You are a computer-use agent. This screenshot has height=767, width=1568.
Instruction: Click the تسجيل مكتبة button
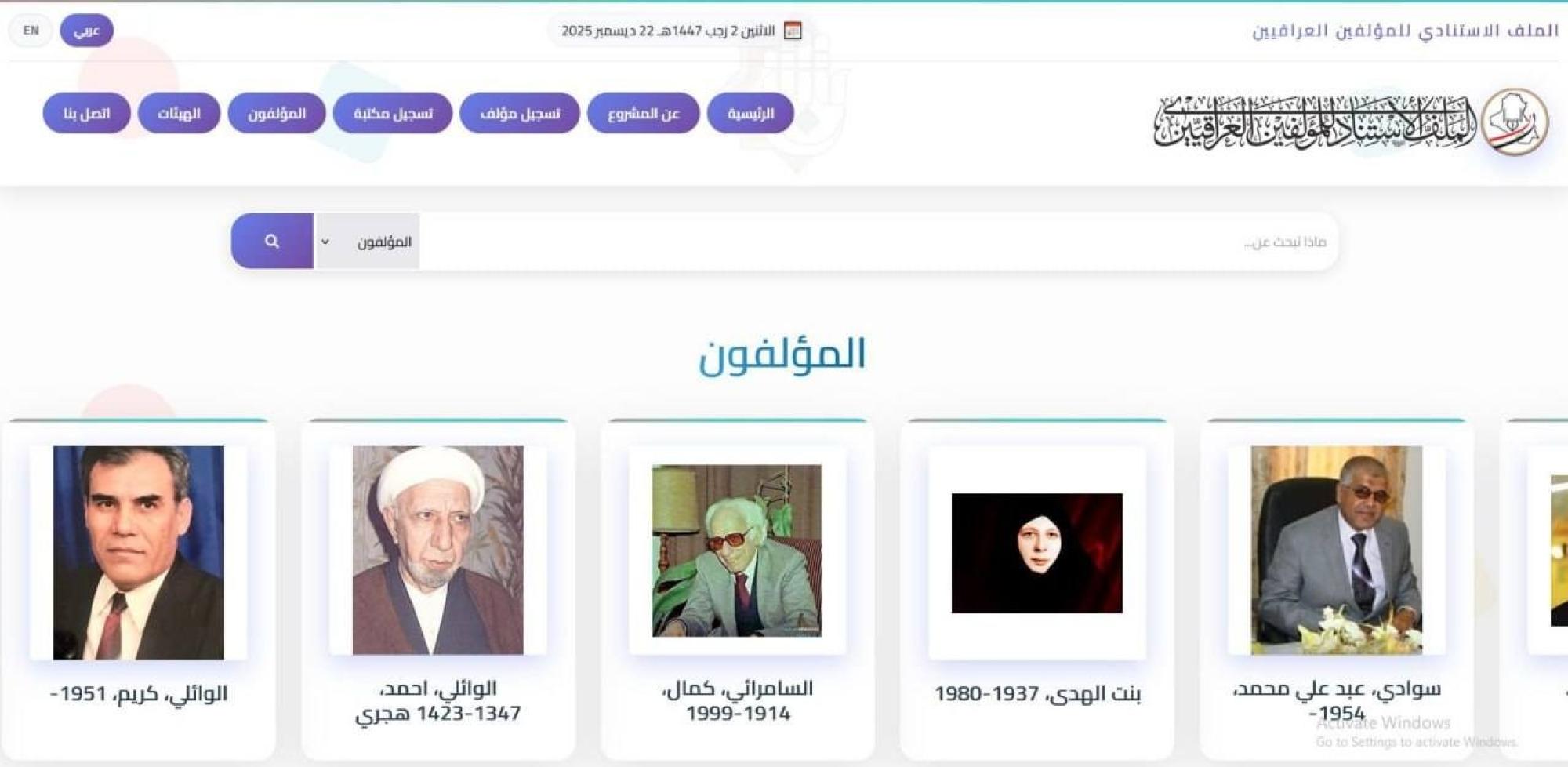click(x=393, y=113)
